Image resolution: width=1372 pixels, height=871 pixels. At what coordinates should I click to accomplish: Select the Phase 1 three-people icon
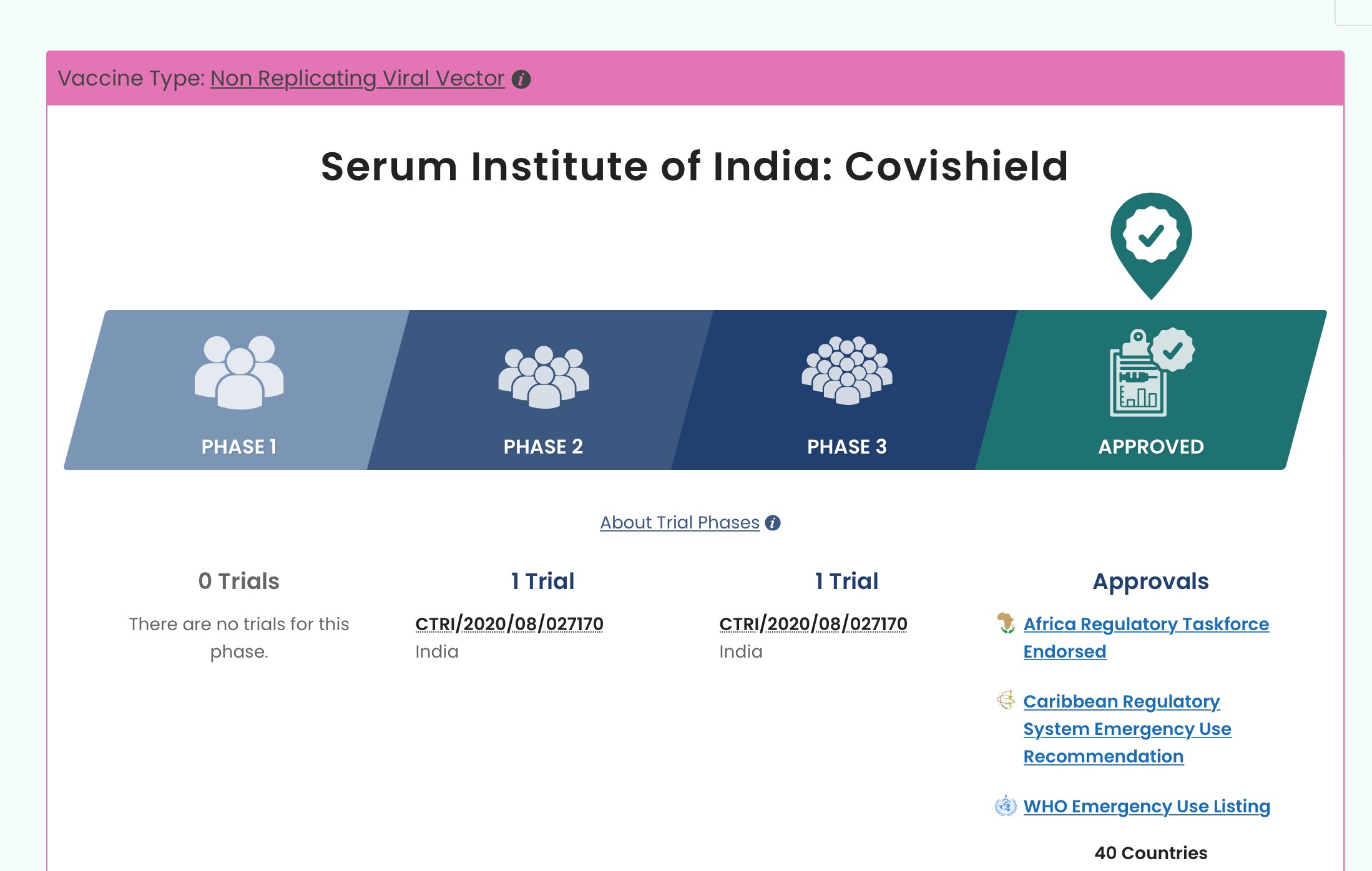click(239, 372)
